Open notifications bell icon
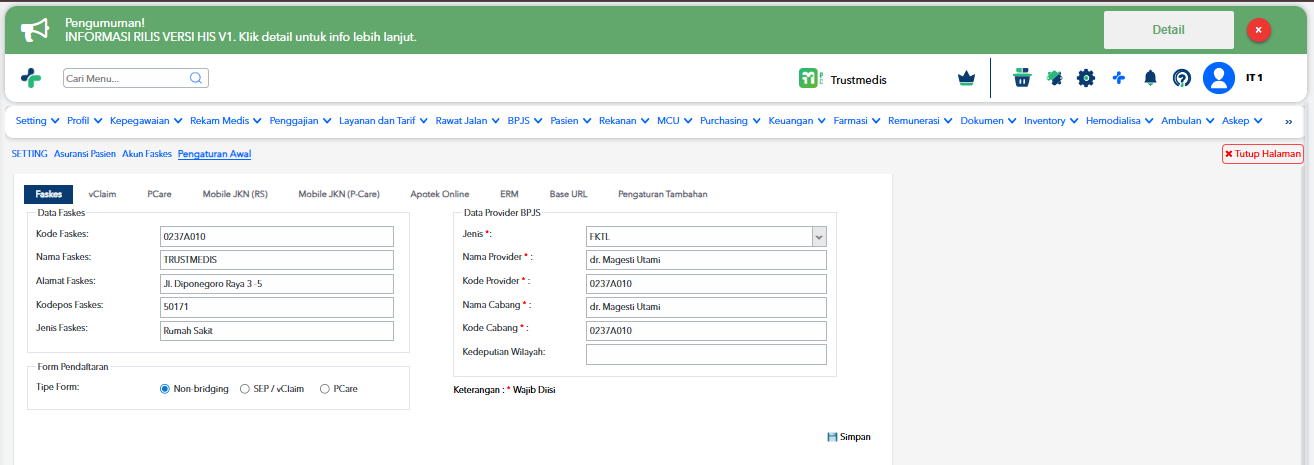Image resolution: width=1314 pixels, height=465 pixels. (1150, 78)
